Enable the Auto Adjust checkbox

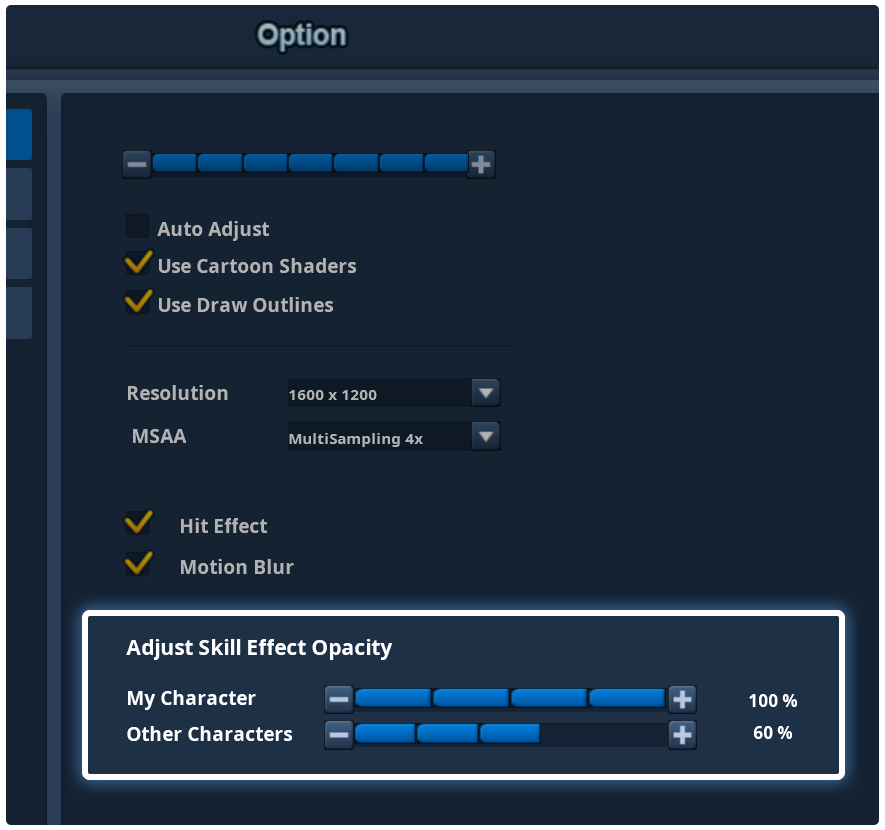coord(138,226)
